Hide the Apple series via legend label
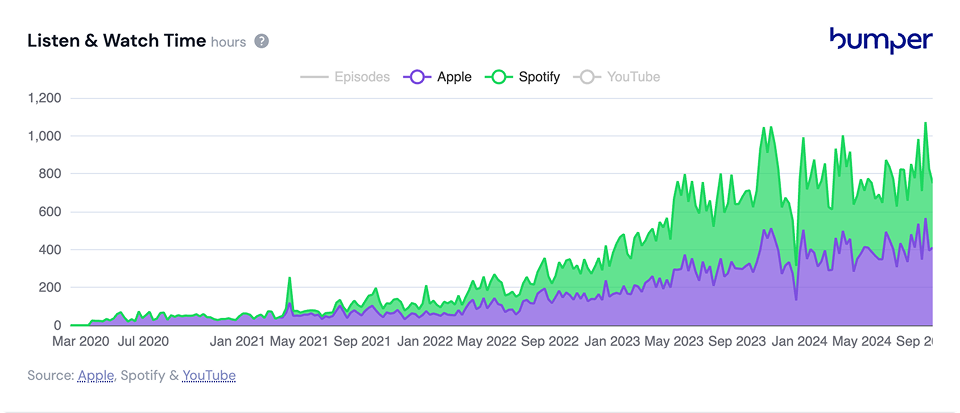 (x=454, y=77)
